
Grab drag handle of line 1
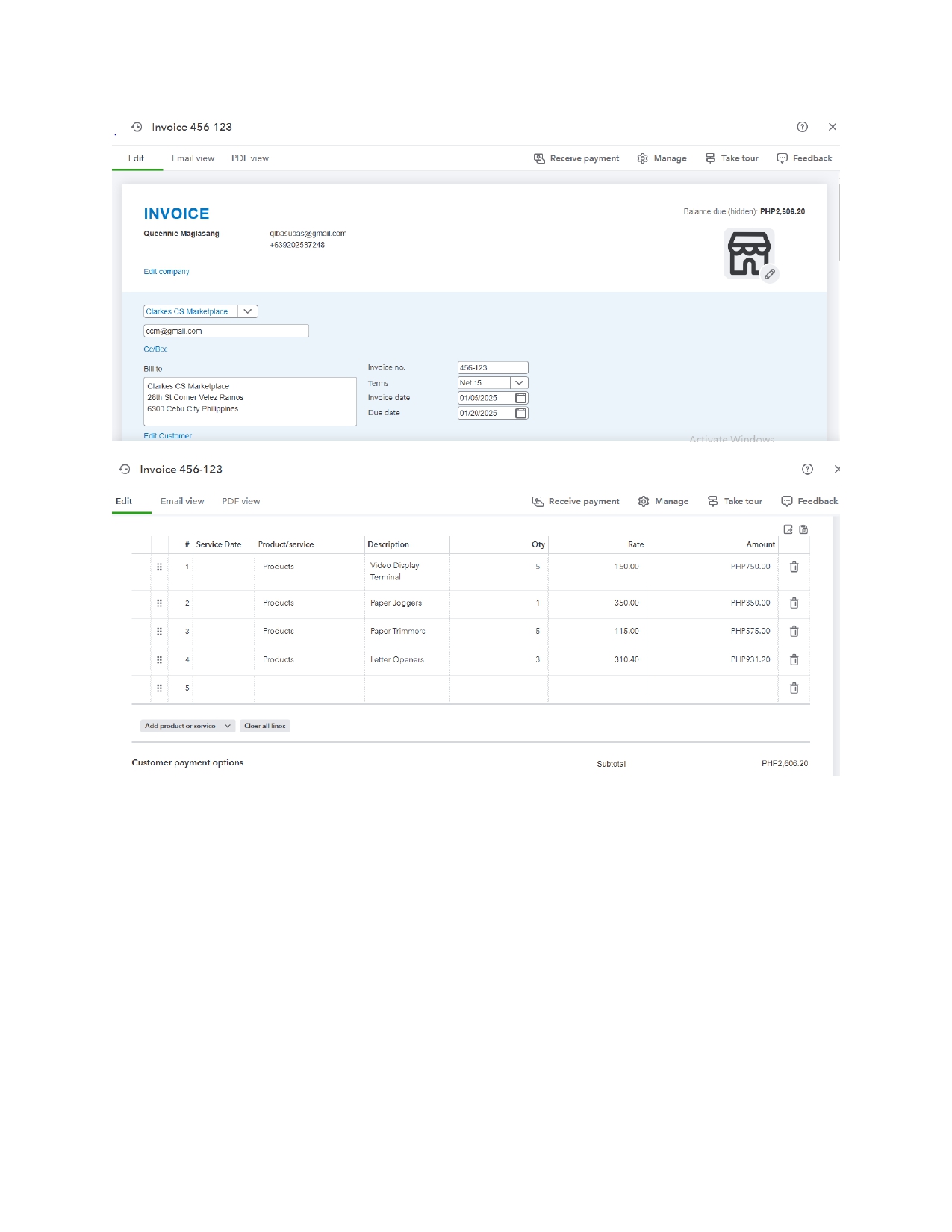pyautogui.click(x=159, y=567)
